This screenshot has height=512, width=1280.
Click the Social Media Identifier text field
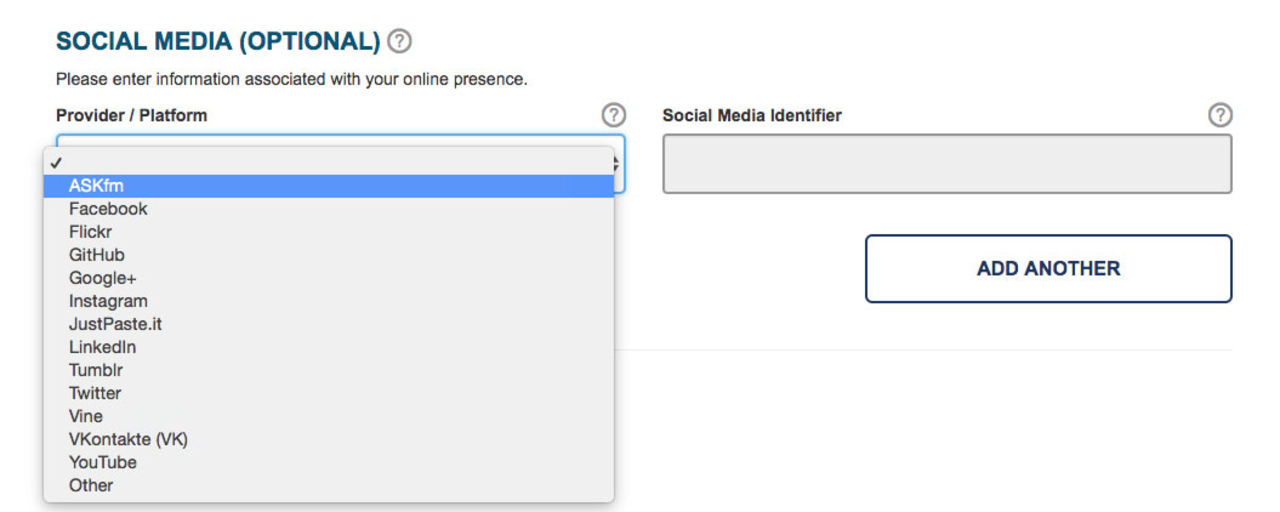pos(946,164)
